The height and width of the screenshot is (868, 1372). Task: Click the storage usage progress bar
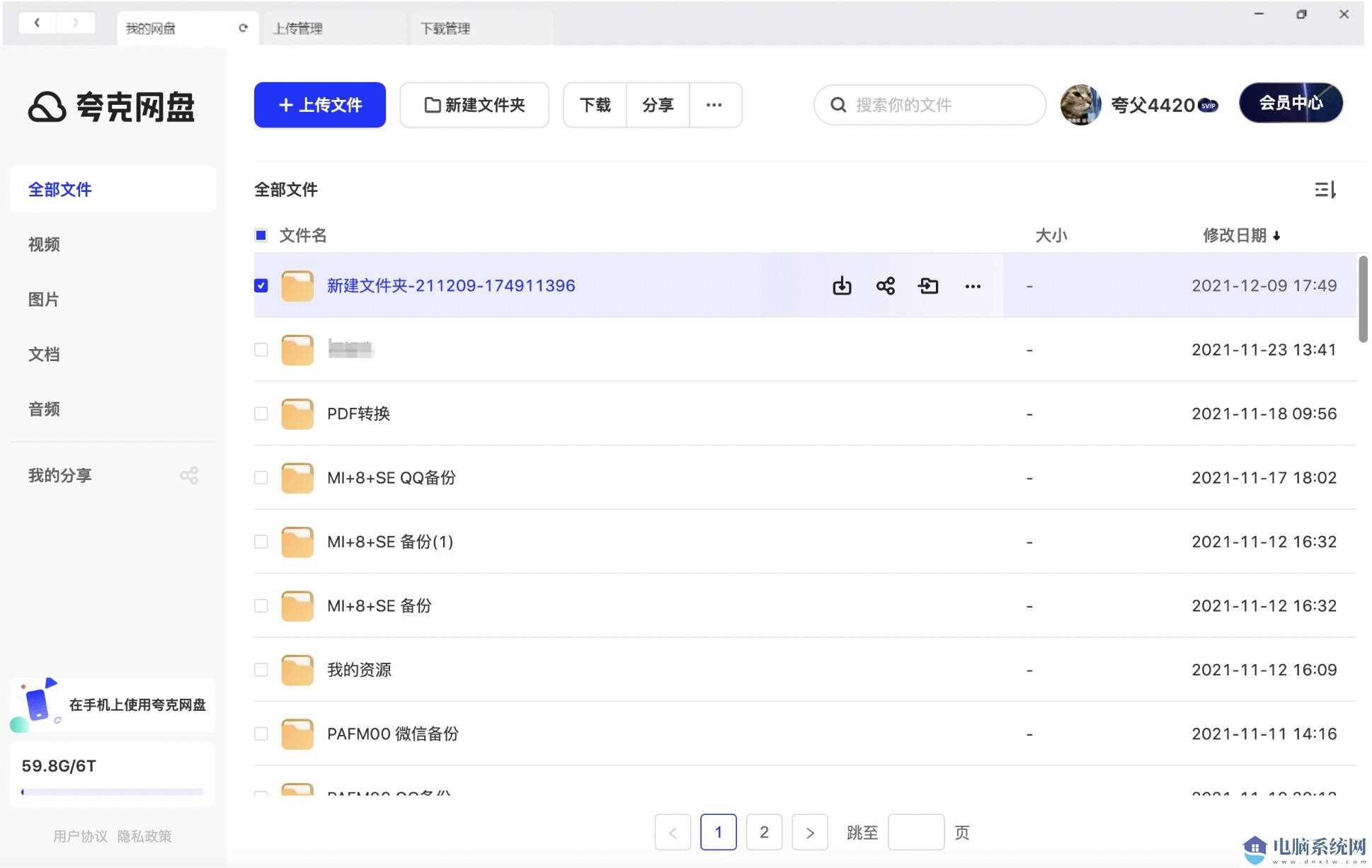click(x=113, y=792)
